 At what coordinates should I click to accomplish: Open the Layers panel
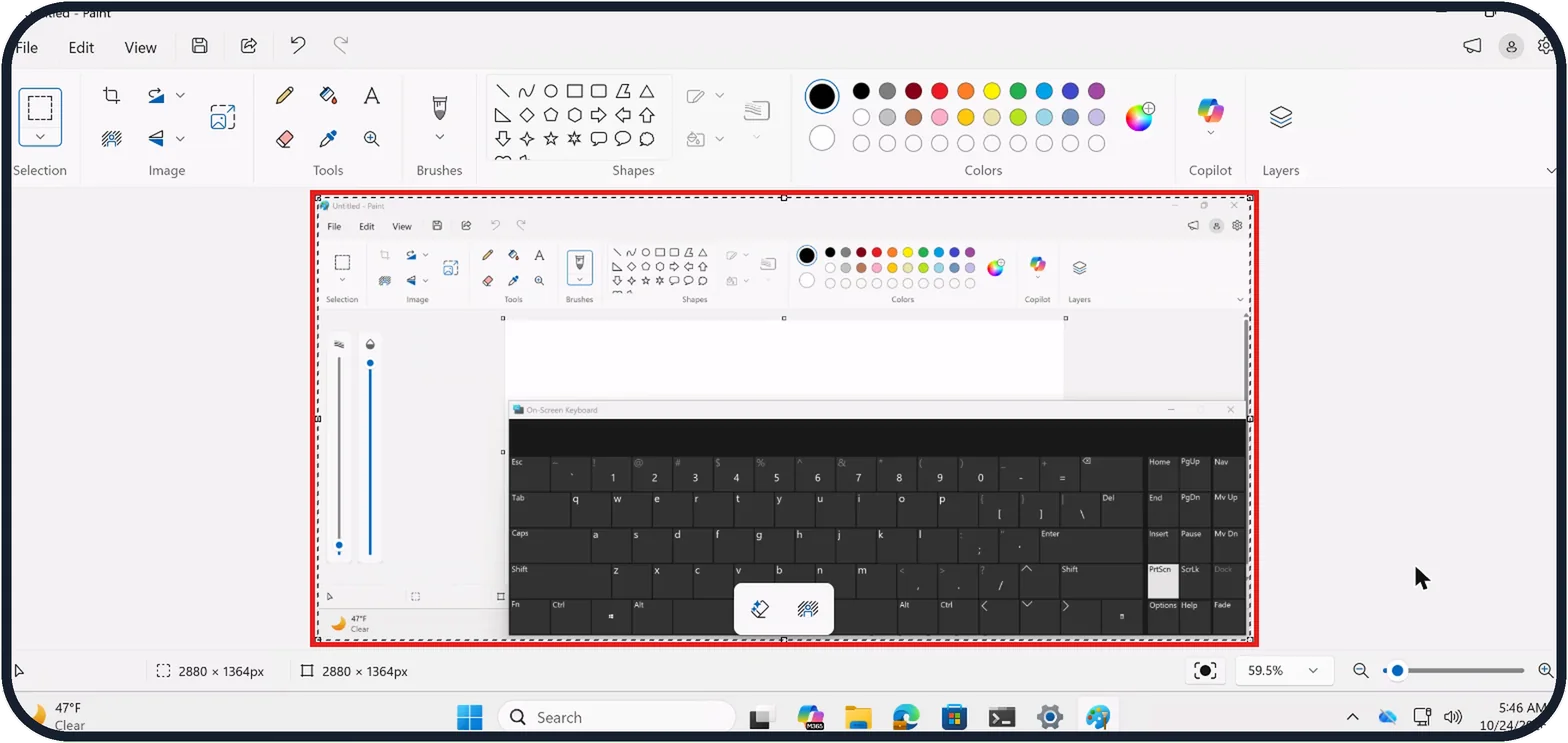tap(1281, 117)
